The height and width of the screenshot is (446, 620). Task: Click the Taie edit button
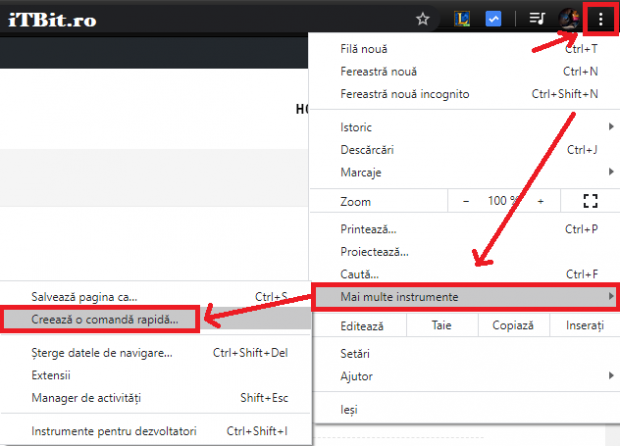tap(441, 326)
